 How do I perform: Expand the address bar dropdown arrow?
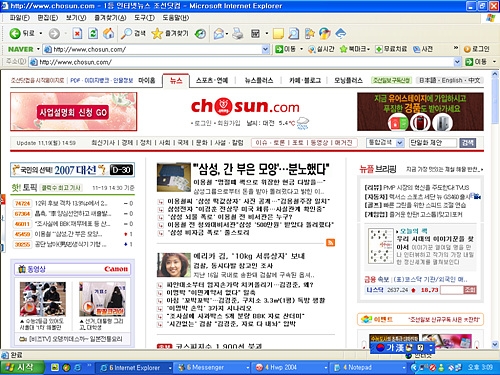[457, 62]
